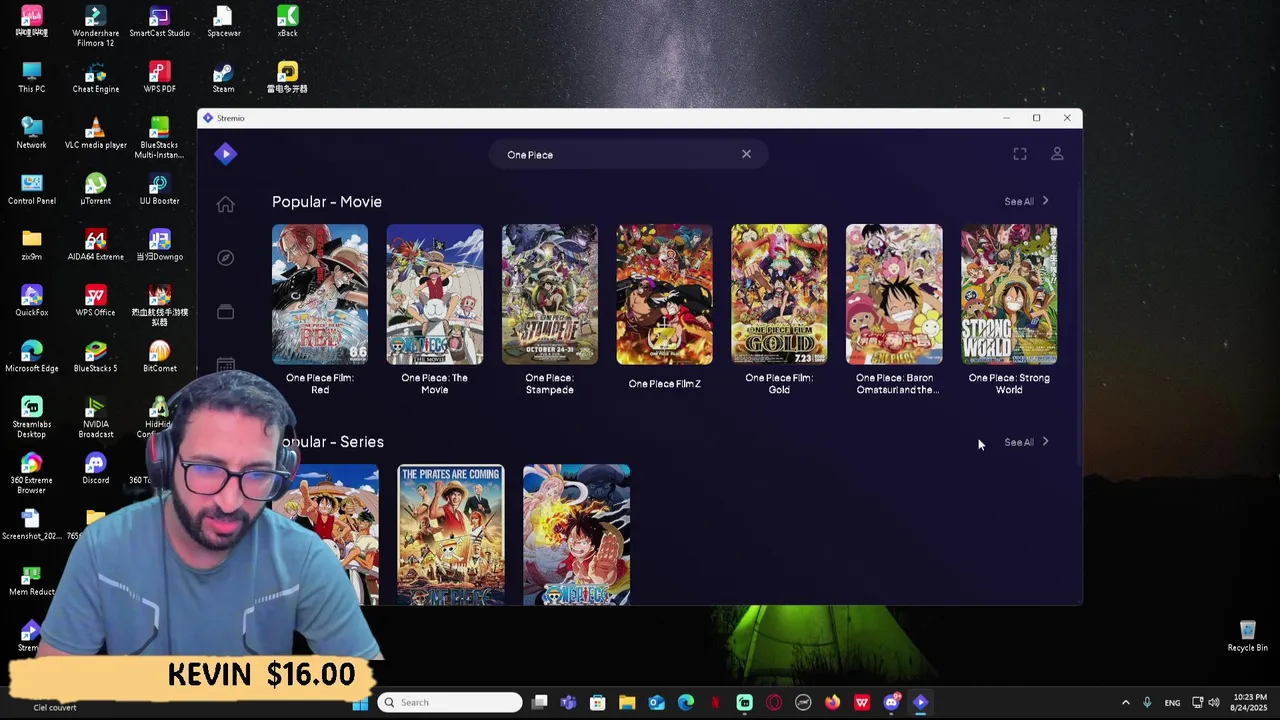This screenshot has height=720, width=1280.
Task: Open Cheat Engine desktop icon
Action: point(95,78)
